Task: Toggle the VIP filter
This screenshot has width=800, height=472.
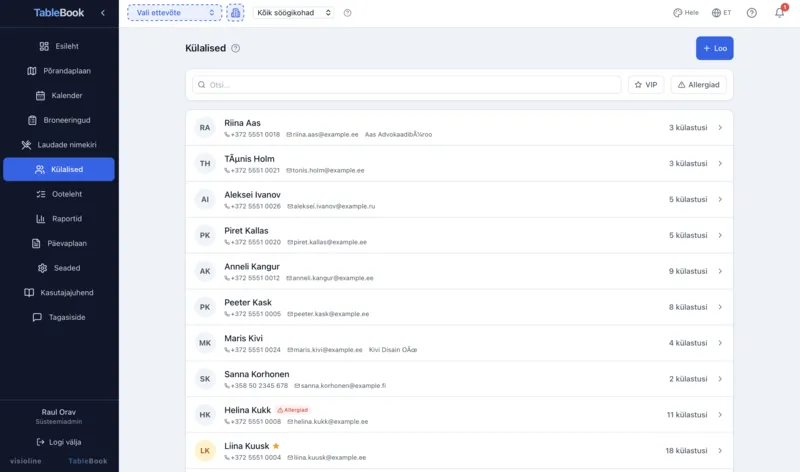Action: pos(646,85)
